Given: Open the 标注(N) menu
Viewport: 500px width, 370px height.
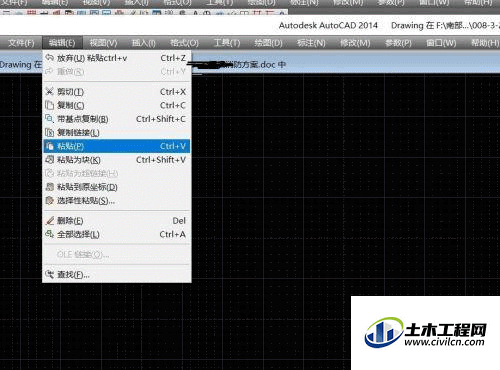Looking at the screenshot, I should pyautogui.click(x=311, y=43).
